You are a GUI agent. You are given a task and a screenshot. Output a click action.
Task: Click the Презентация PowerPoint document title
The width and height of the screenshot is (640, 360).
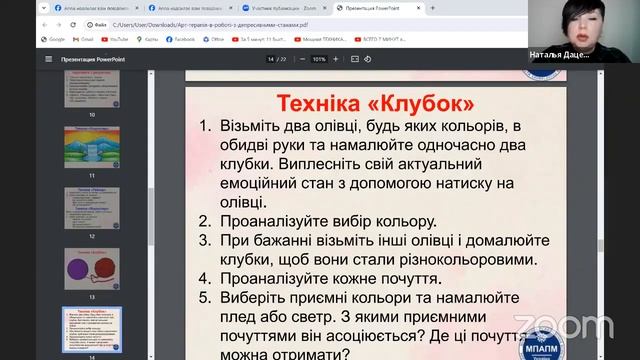[93, 59]
